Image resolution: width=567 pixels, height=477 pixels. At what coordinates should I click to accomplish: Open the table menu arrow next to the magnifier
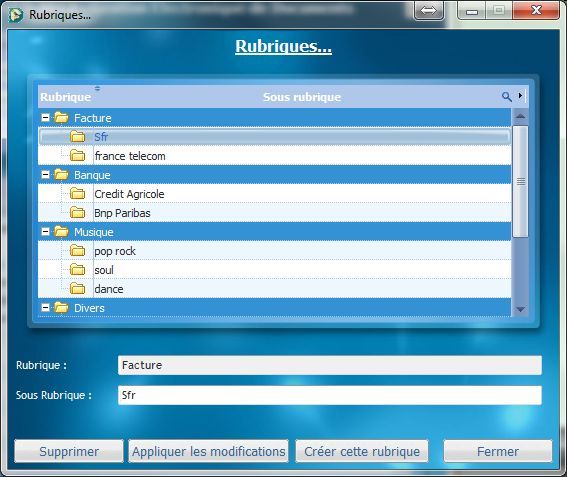(520, 96)
